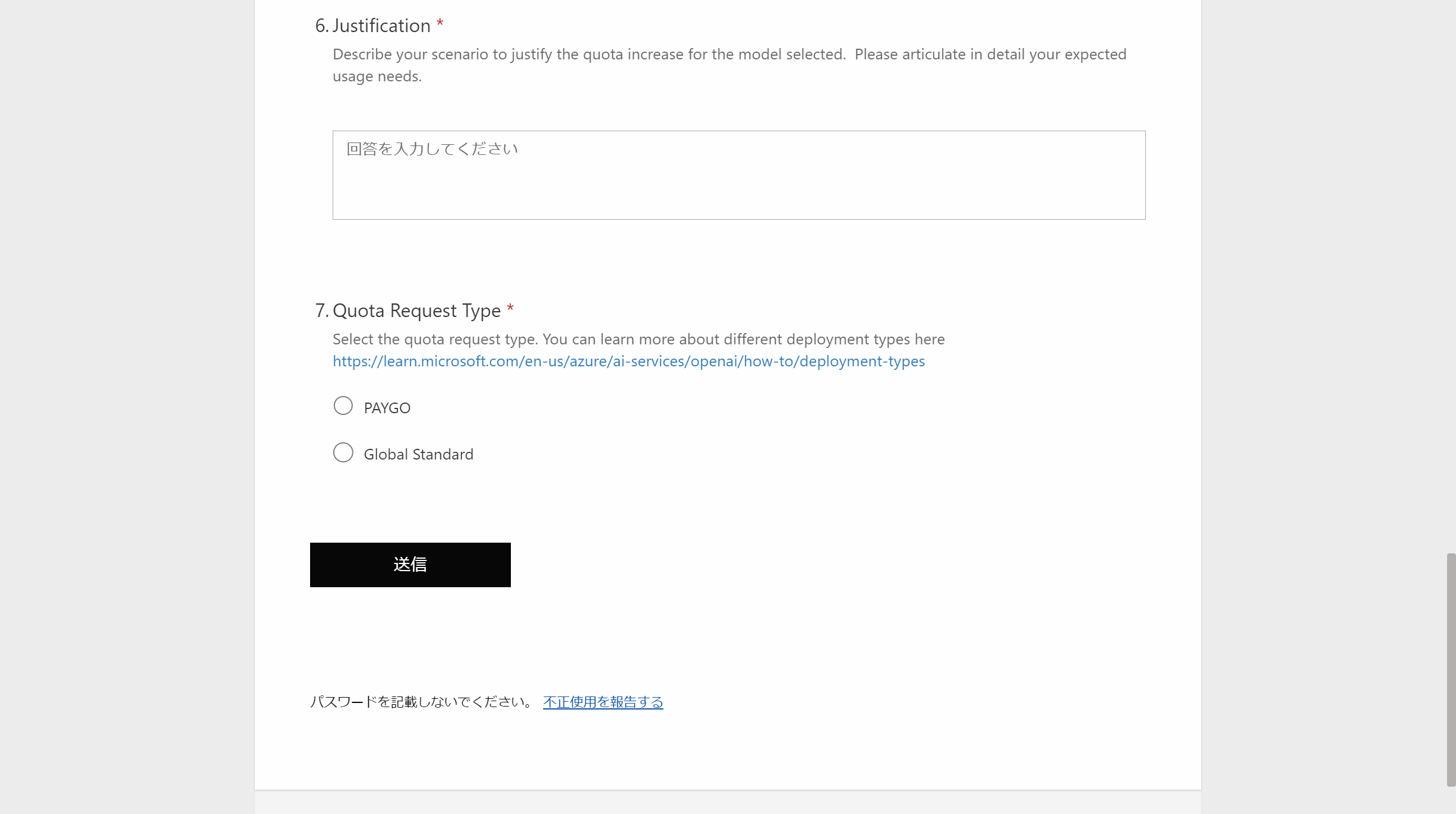Screen dimensions: 1456x814
Task: Click the PAYGO option label text
Action: tap(387, 408)
